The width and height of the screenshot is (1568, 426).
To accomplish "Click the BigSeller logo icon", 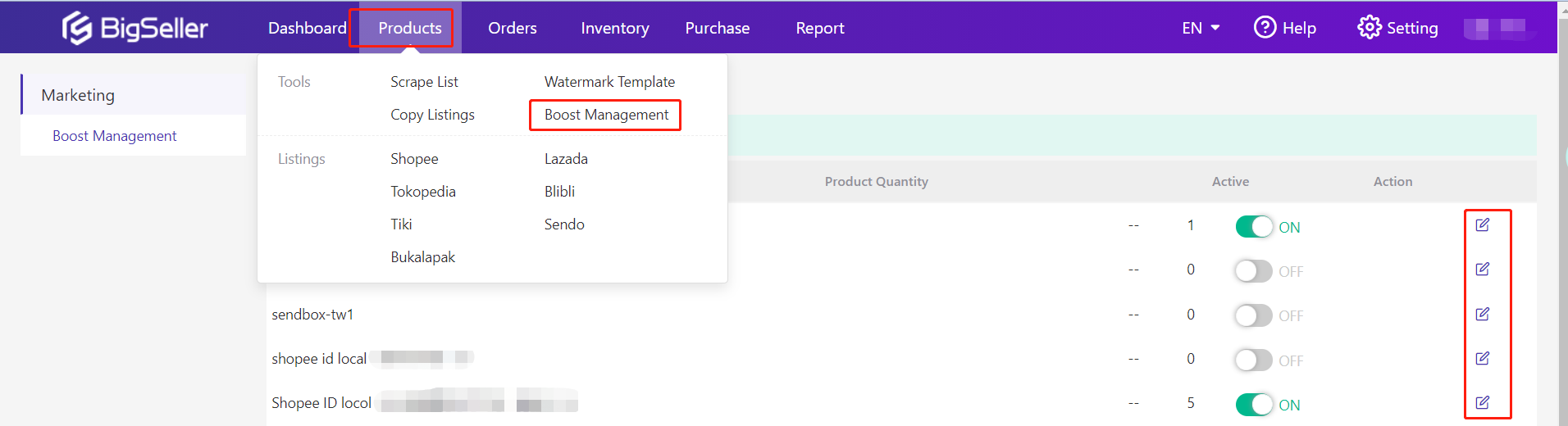I will click(x=77, y=28).
